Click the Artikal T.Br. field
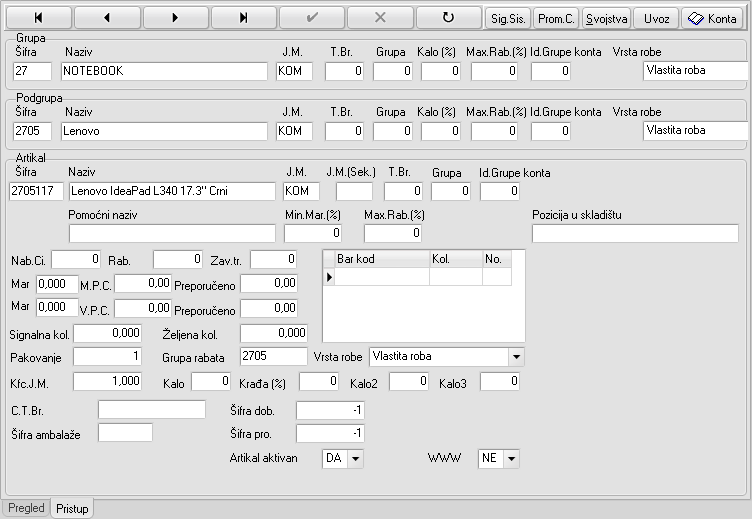Screen dimensions: 752x519 click(403, 191)
